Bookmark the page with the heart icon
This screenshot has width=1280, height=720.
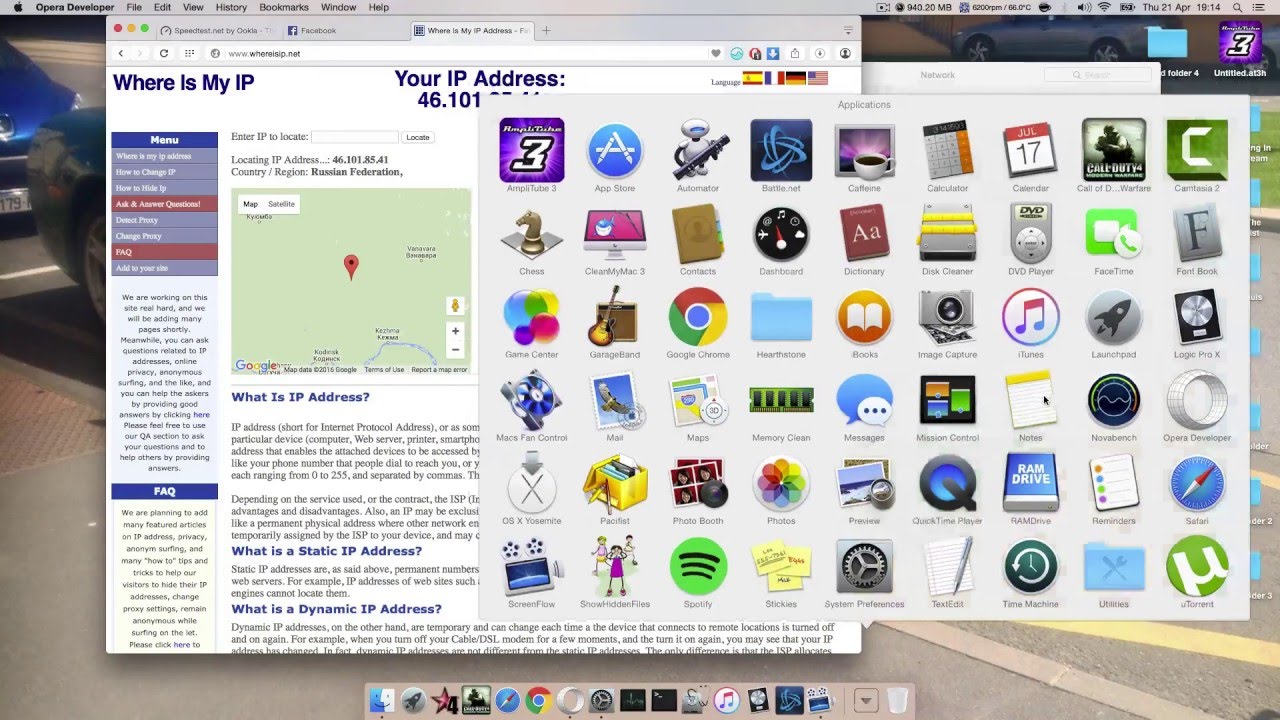(x=716, y=53)
